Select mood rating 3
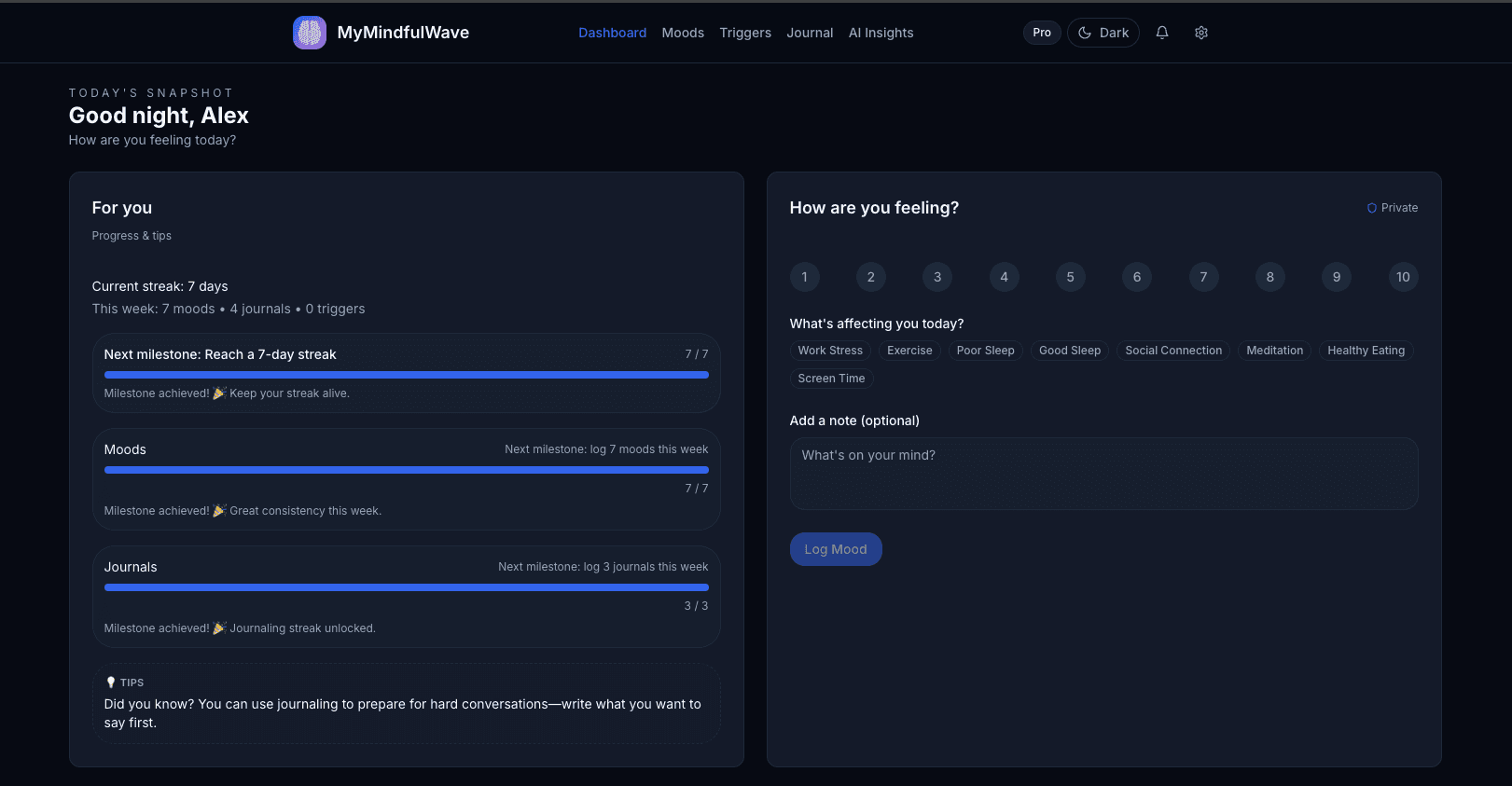The height and width of the screenshot is (786, 1512). pyautogui.click(x=937, y=277)
